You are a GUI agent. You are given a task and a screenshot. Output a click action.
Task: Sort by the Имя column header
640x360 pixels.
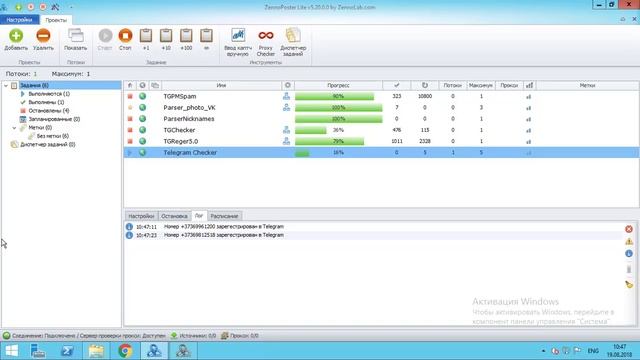pos(221,85)
